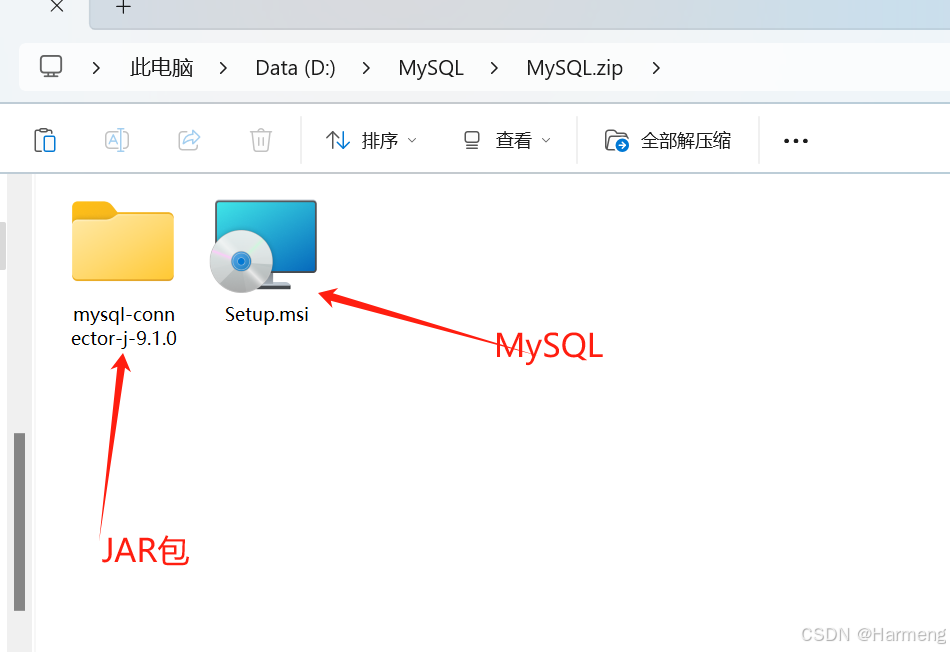The height and width of the screenshot is (652, 950).
Task: Expand the chevron after MySQL.zip in breadcrumb
Action: tap(656, 68)
